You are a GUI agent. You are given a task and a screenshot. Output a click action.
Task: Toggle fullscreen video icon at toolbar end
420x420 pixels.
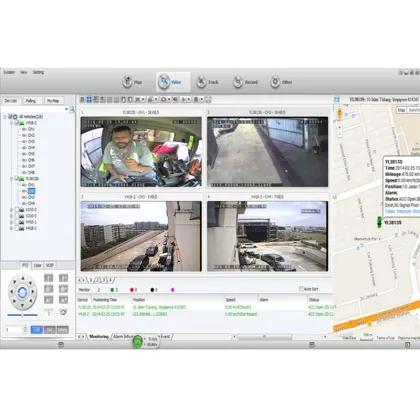click(208, 99)
